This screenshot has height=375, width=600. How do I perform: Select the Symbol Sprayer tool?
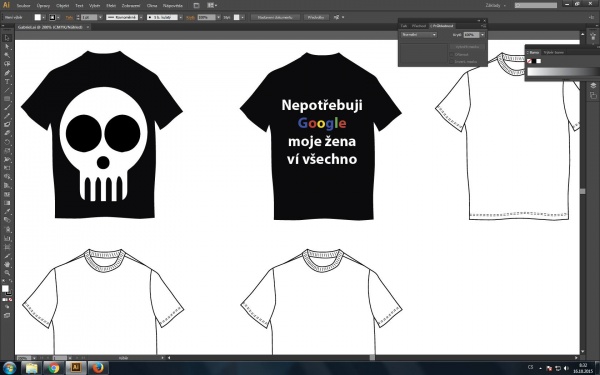point(7,229)
